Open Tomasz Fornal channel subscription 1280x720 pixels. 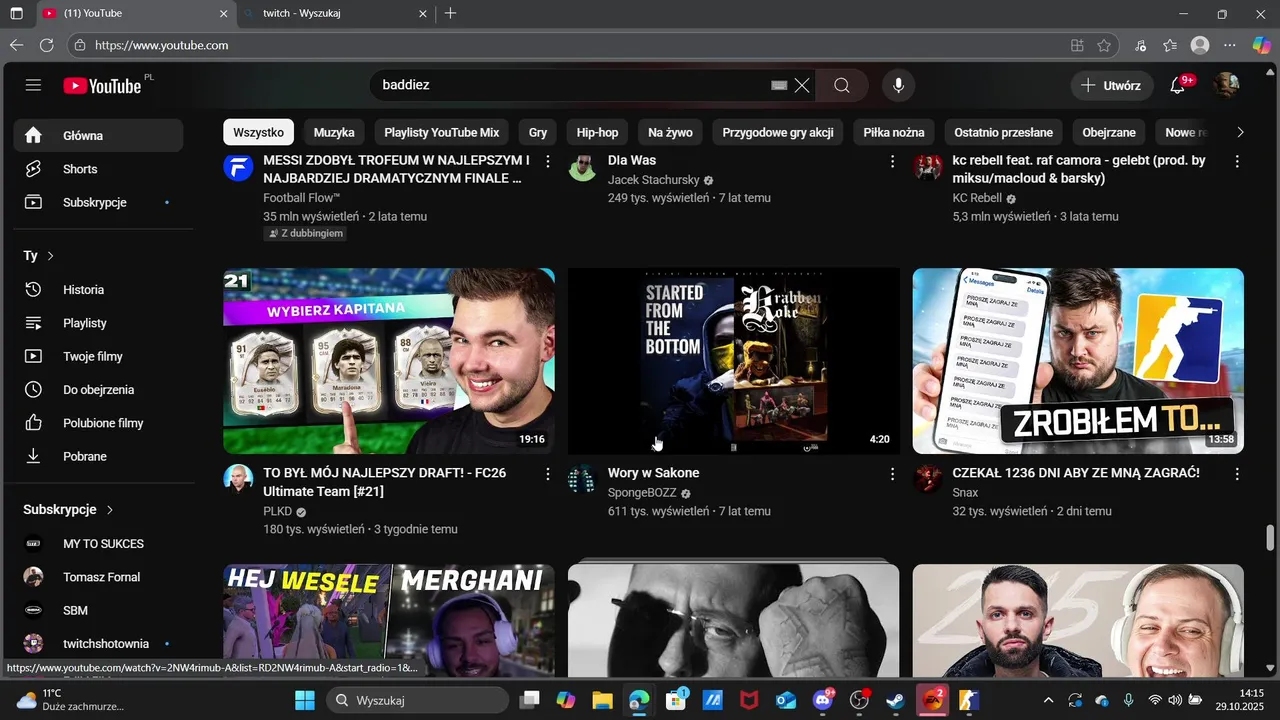point(98,577)
